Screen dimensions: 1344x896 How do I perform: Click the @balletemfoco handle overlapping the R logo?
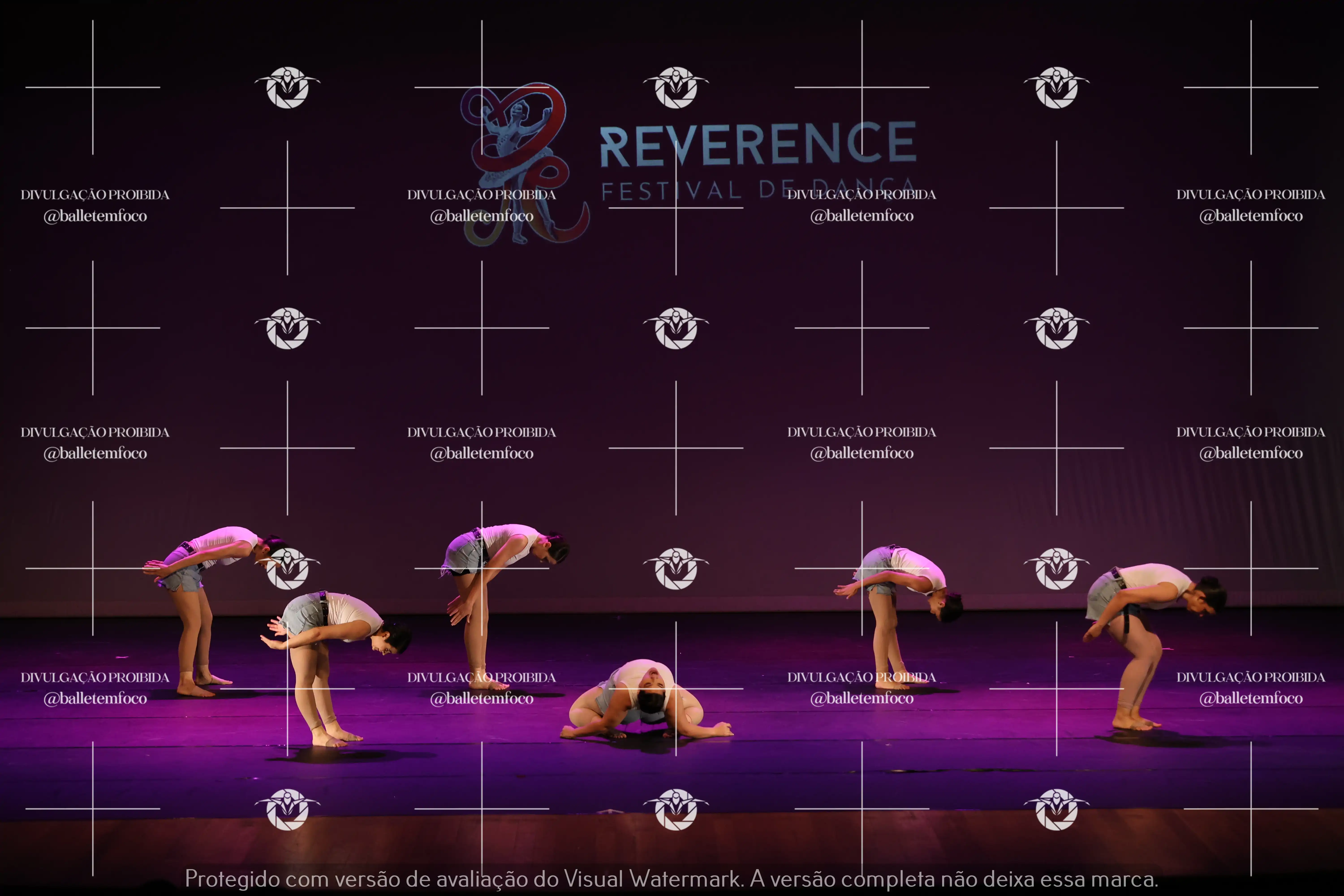(x=482, y=216)
